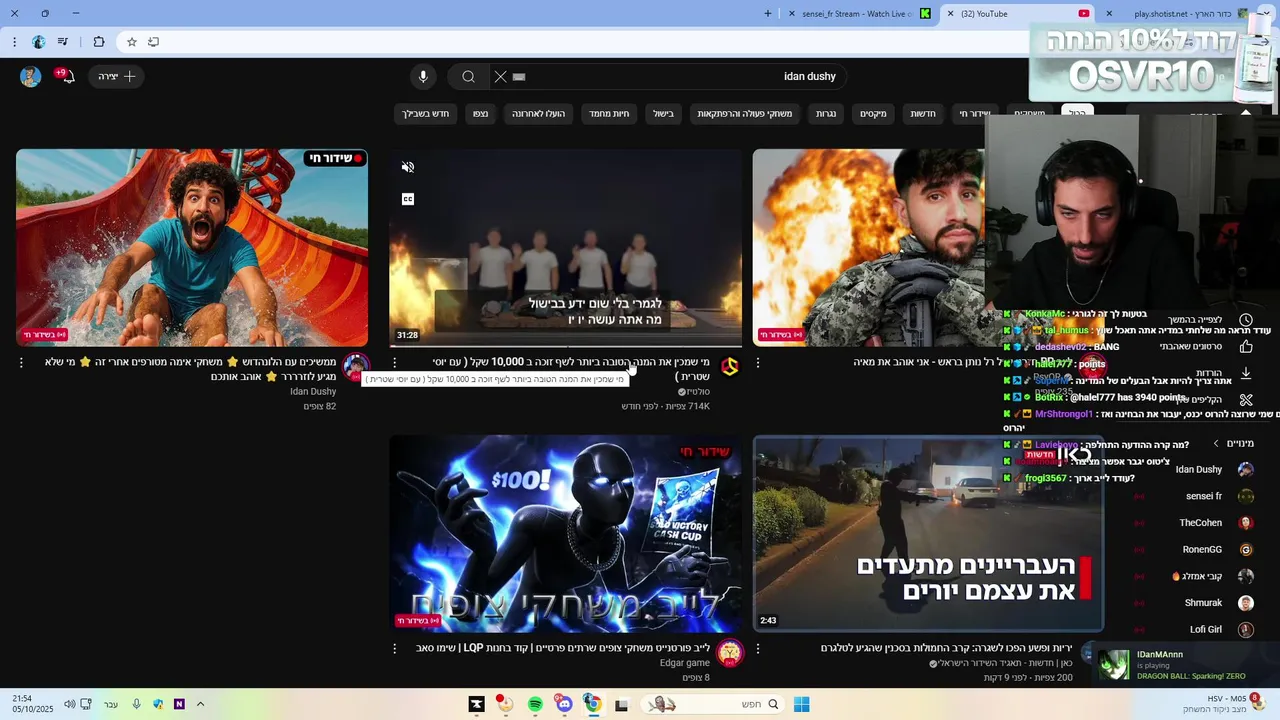Open the browser extensions puzzle icon
Viewport: 1280px width, 720px height.
tap(98, 42)
